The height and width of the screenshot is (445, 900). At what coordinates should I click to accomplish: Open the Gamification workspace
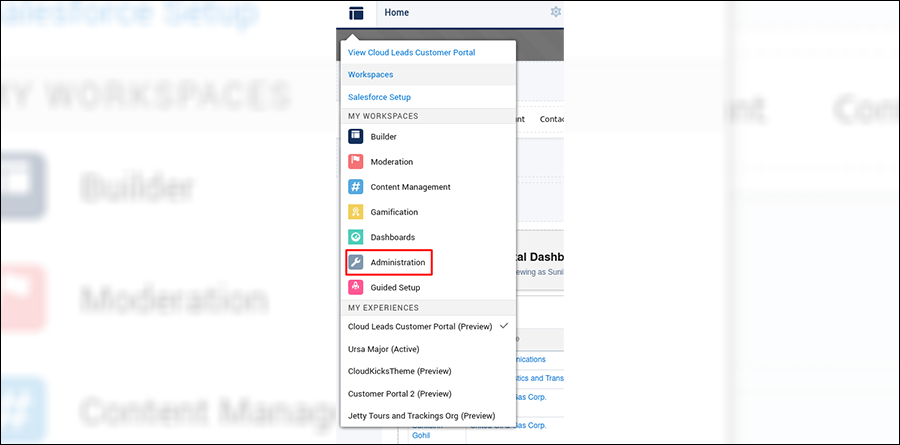[394, 212]
